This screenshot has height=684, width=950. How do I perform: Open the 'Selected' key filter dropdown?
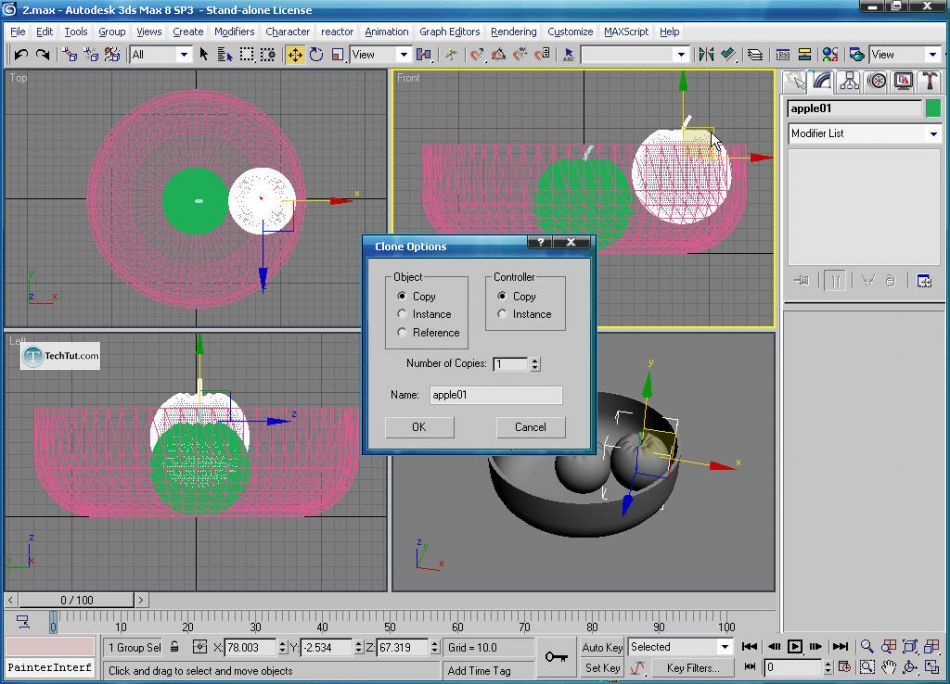click(725, 647)
